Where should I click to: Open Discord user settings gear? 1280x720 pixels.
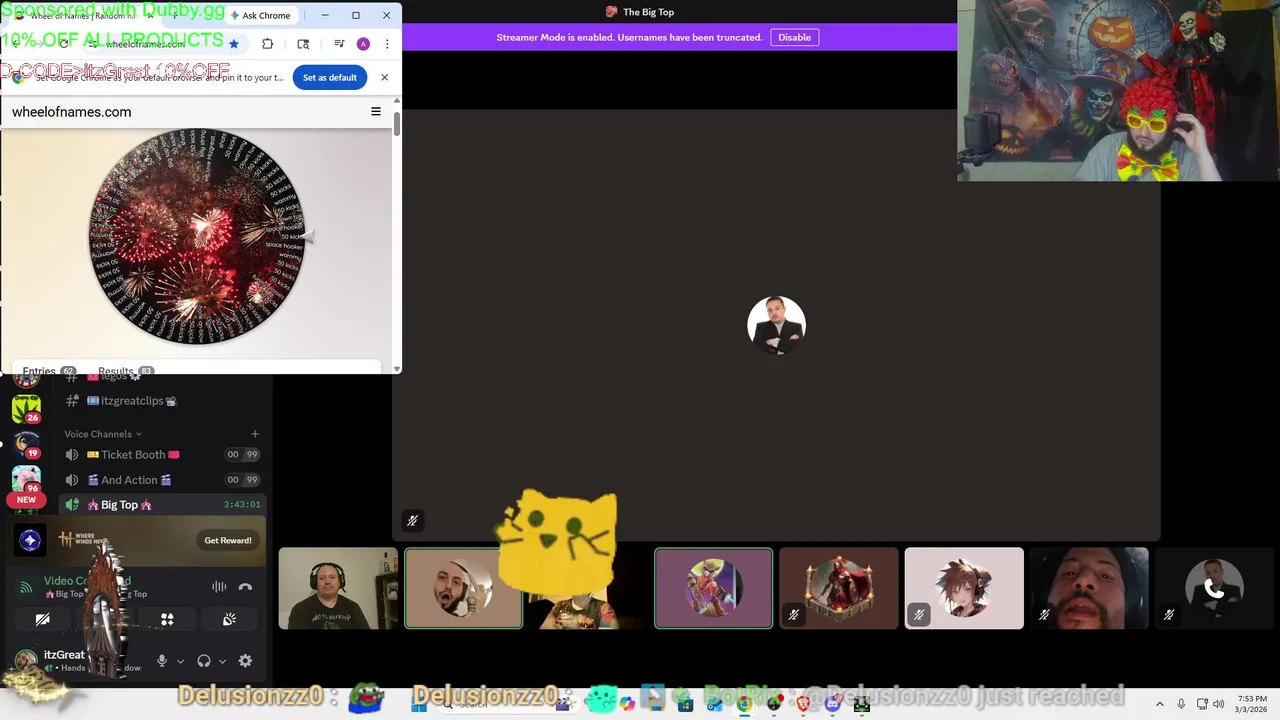(245, 661)
